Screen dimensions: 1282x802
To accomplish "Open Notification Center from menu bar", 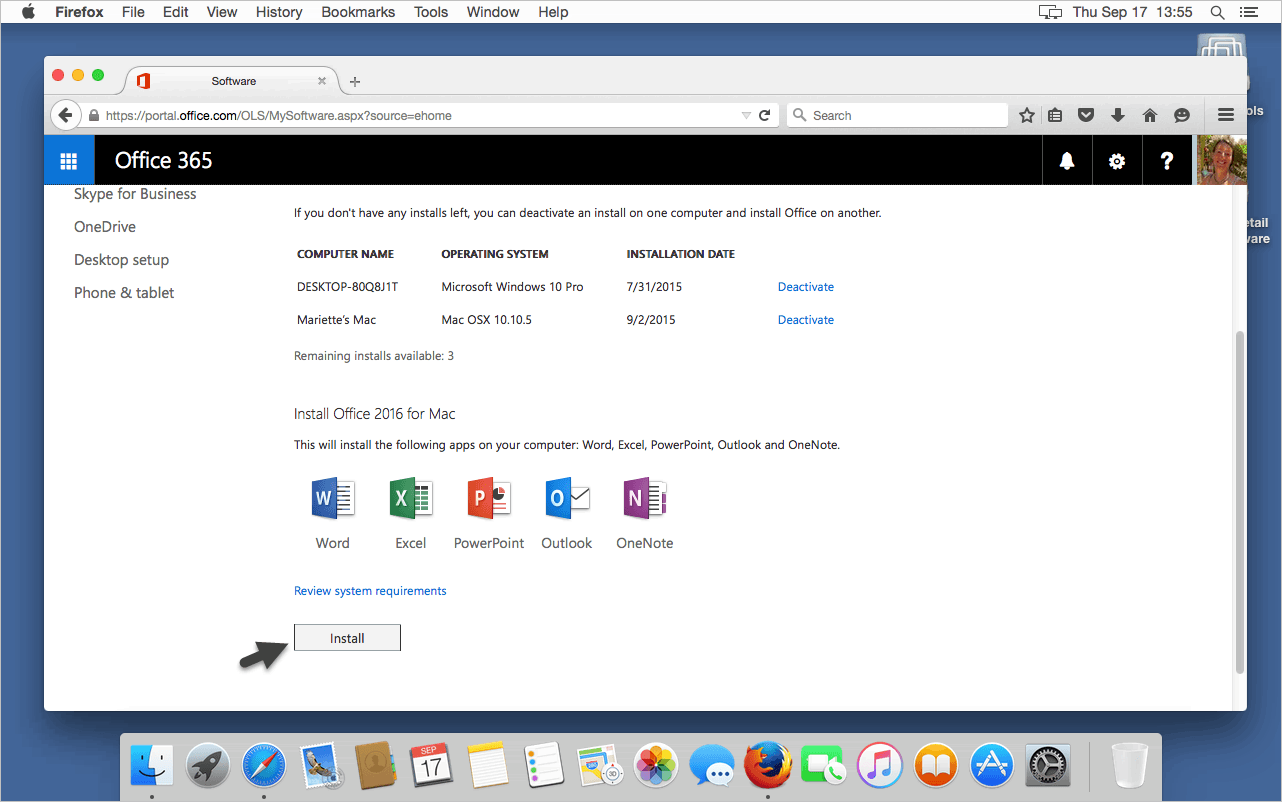I will pyautogui.click(x=1248, y=12).
